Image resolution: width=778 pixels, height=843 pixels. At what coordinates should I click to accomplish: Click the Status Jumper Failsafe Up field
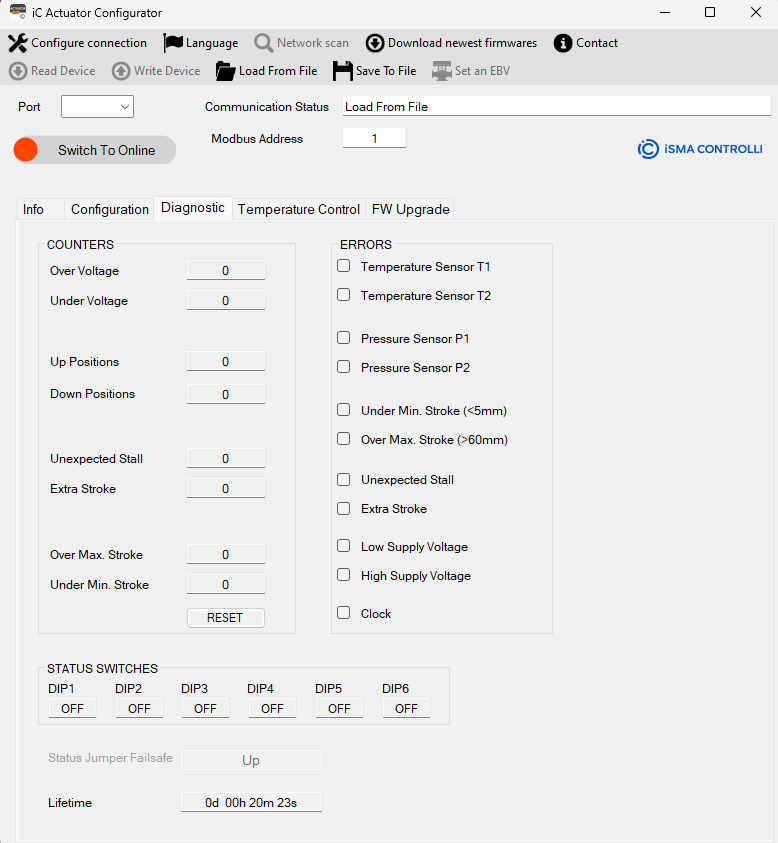pos(251,760)
